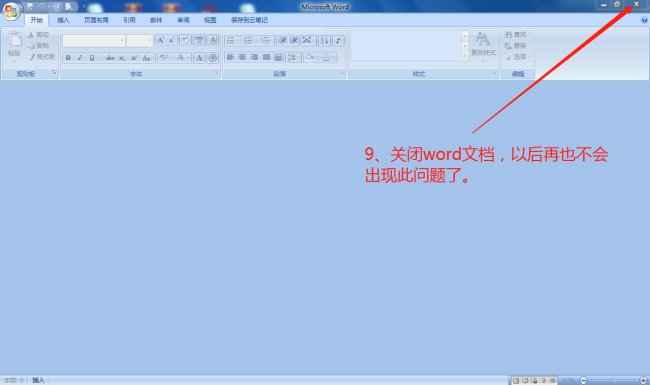Viewport: 650px width, 385px height.
Task: Click the Align Left icon
Action: pos(230,57)
